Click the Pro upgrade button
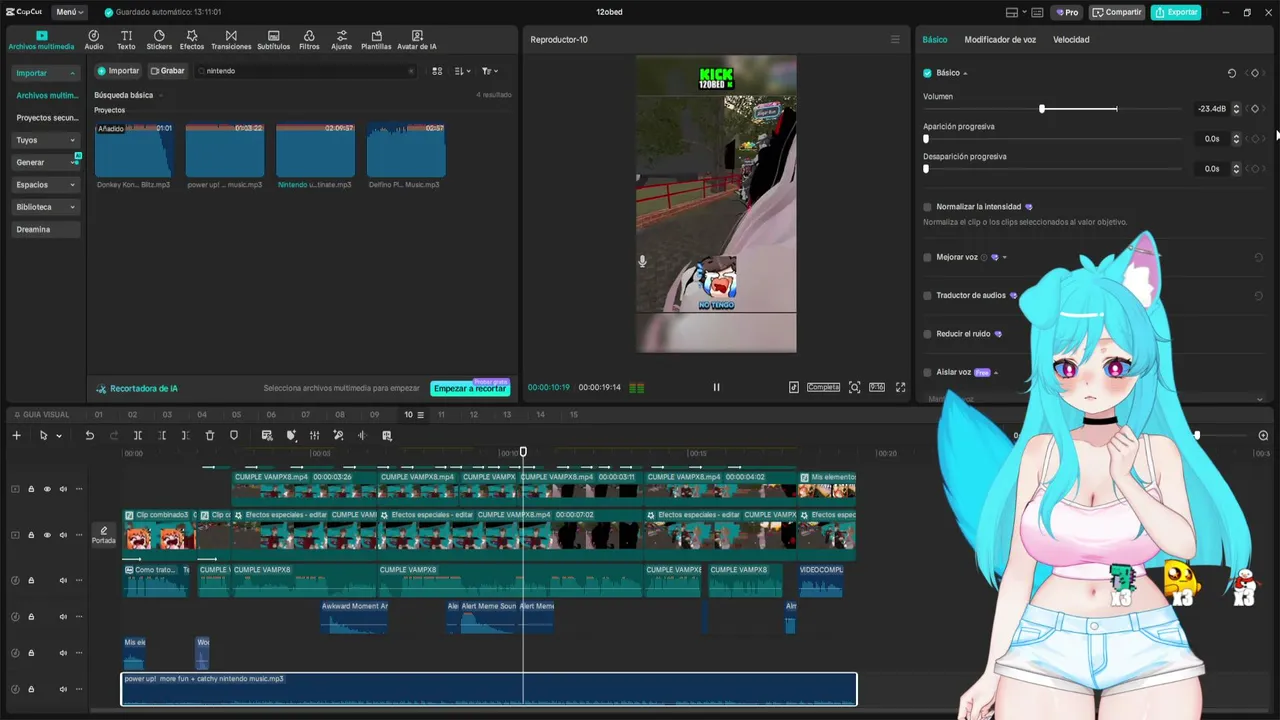The height and width of the screenshot is (720, 1280). pos(1067,12)
